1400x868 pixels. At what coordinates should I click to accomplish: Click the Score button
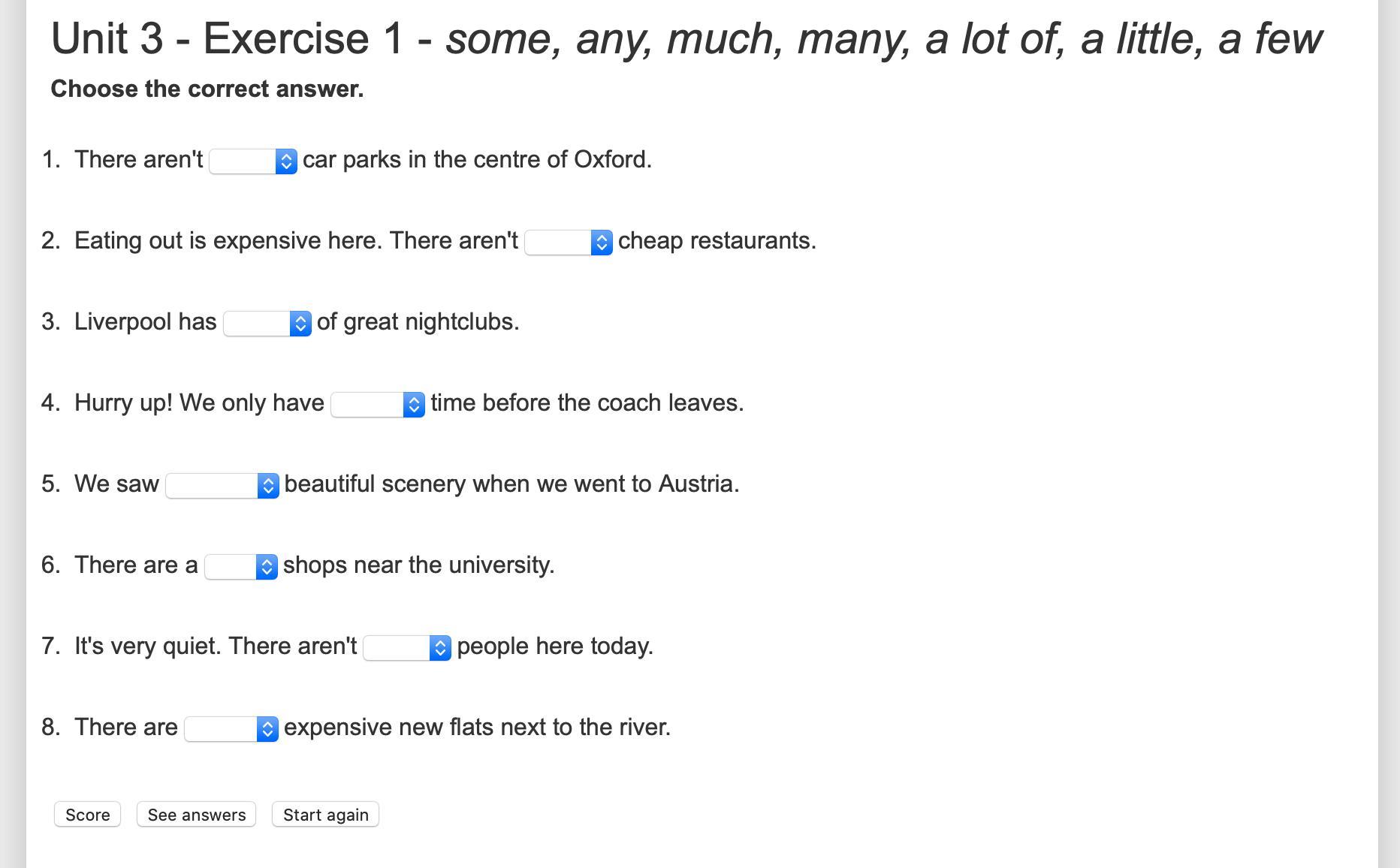[x=87, y=815]
